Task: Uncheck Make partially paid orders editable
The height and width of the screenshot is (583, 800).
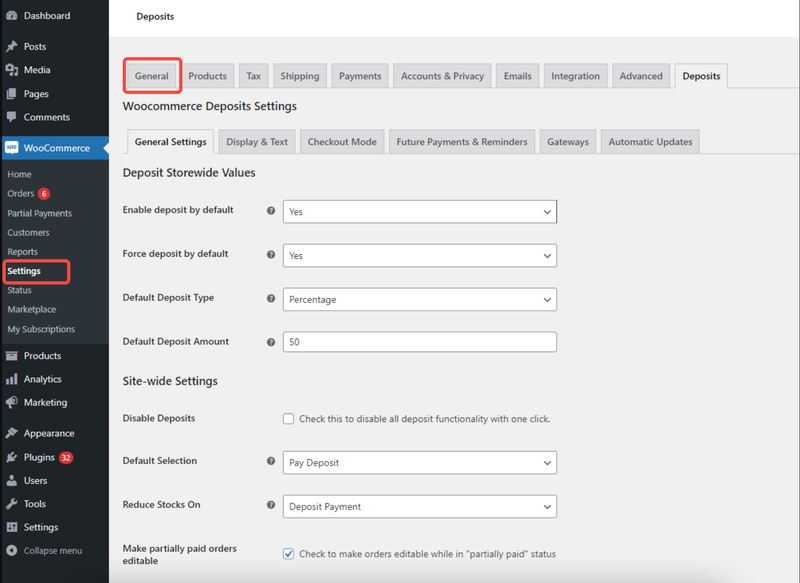Action: coord(289,554)
